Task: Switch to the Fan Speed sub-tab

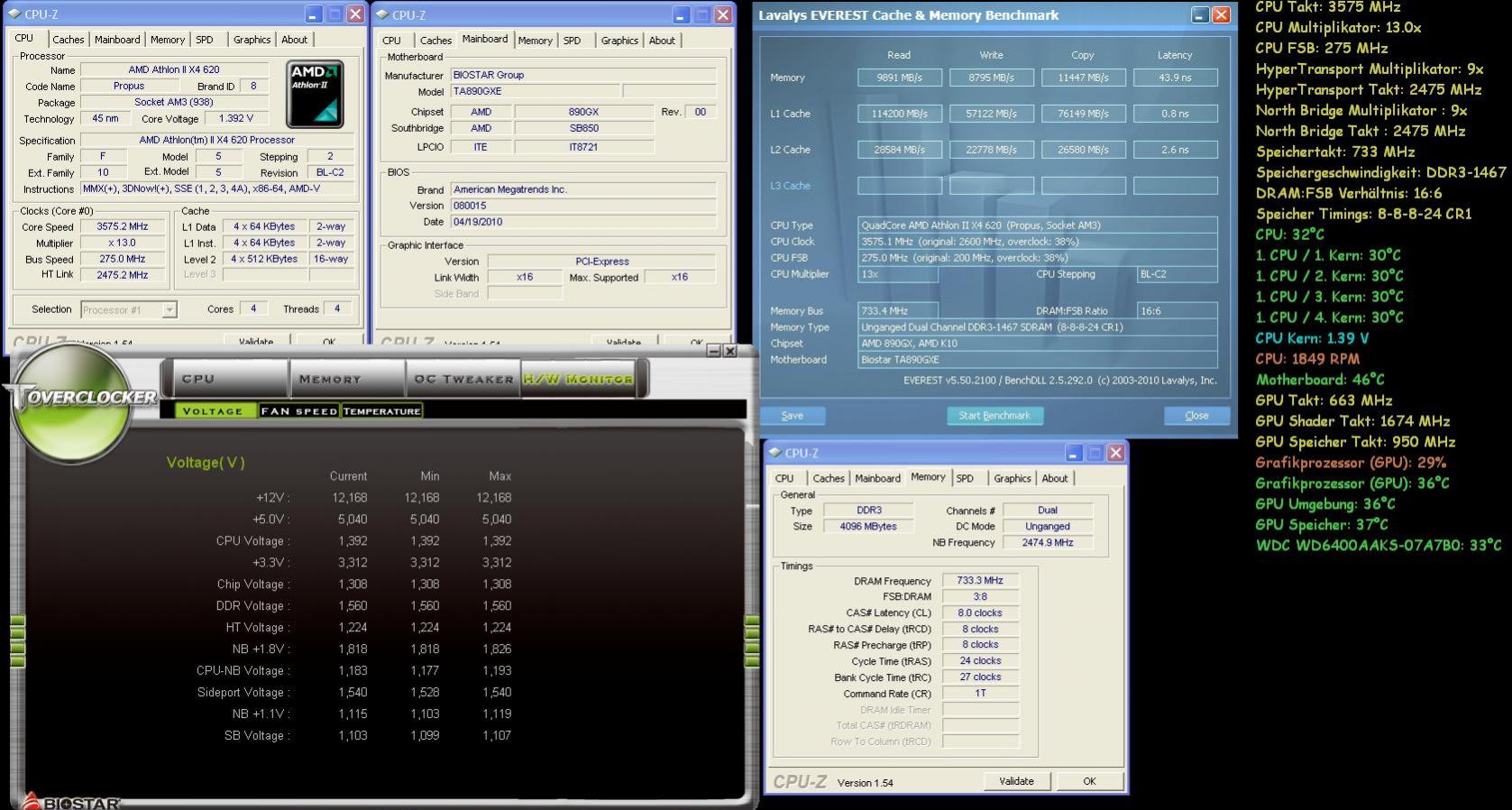Action: tap(298, 410)
